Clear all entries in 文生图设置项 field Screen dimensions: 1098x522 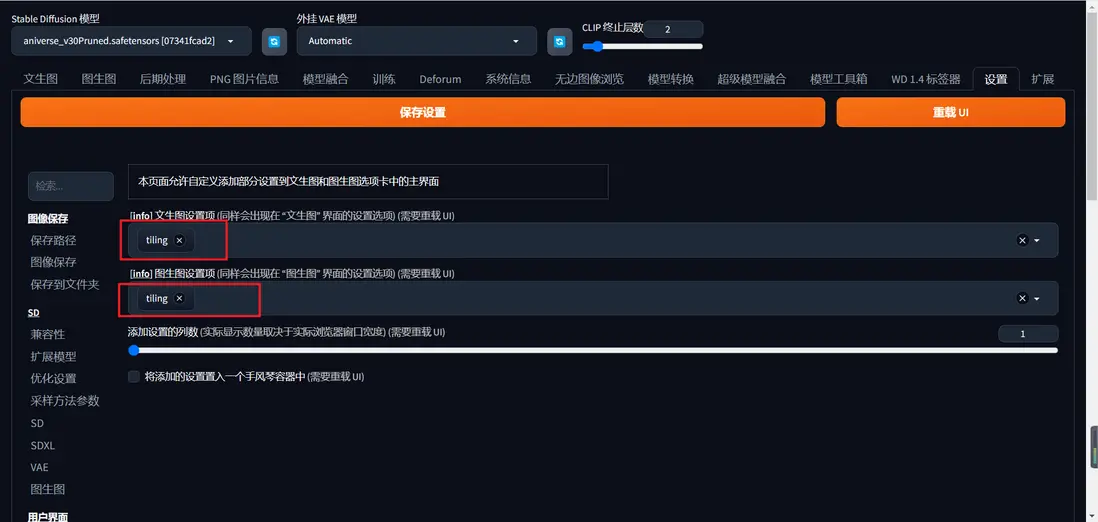tap(1022, 240)
